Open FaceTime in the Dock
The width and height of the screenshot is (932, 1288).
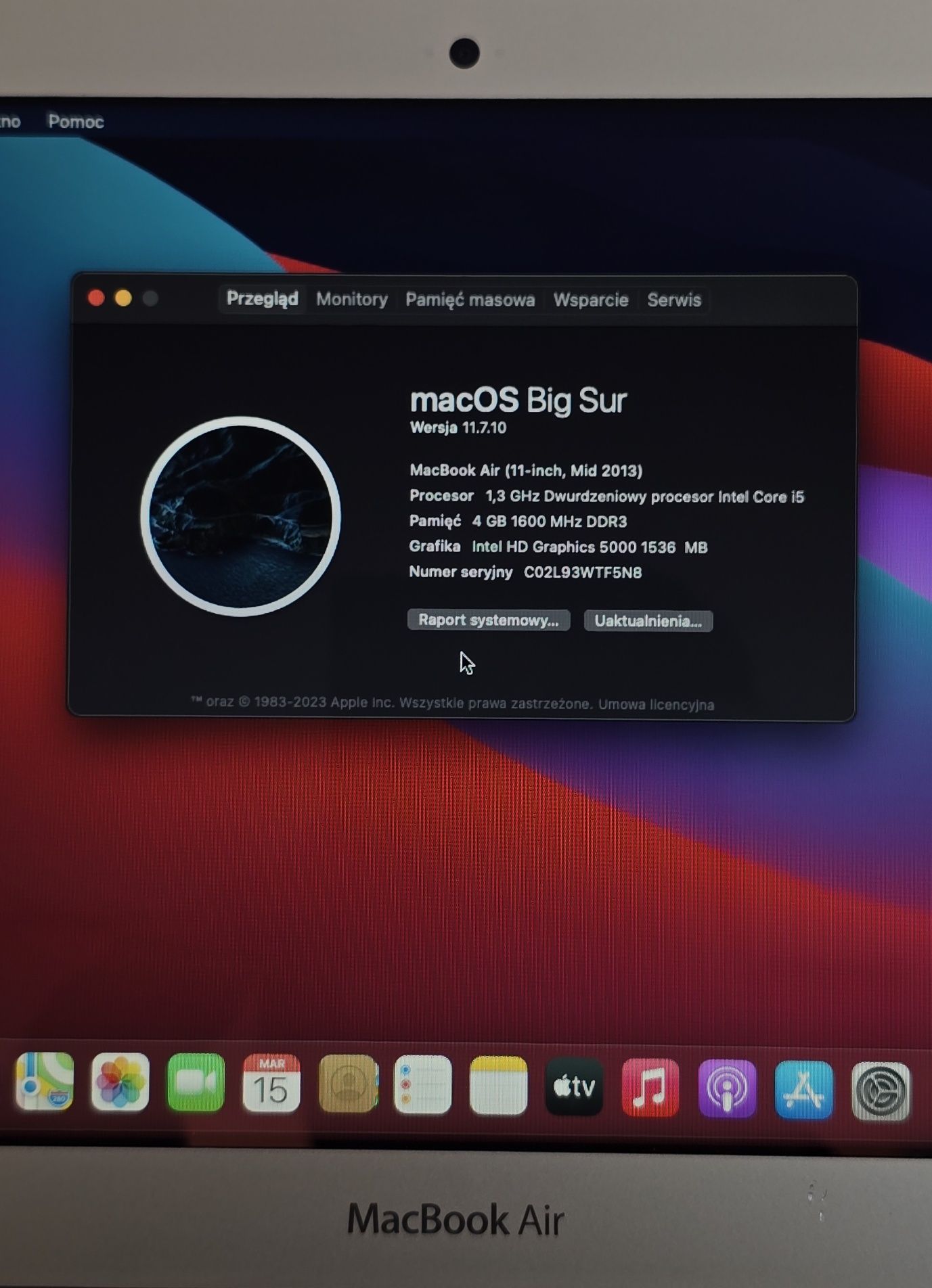[x=196, y=1082]
